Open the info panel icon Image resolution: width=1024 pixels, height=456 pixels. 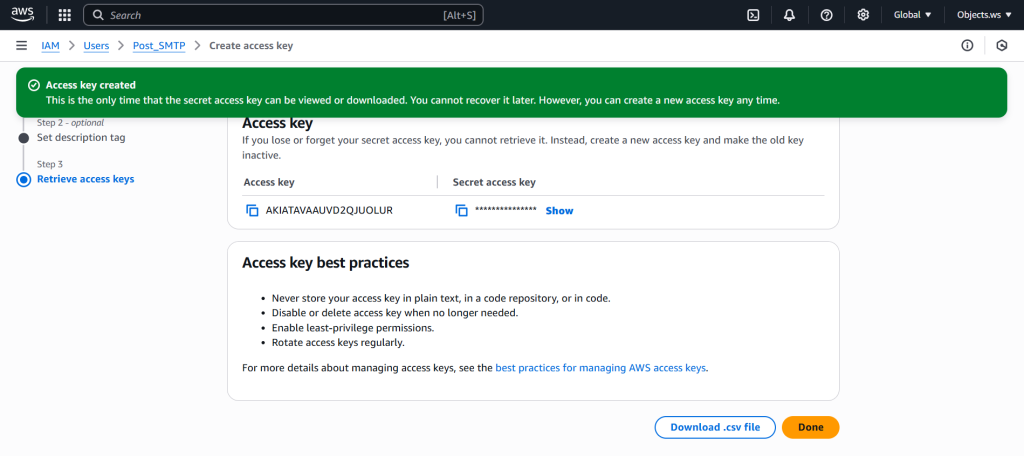(967, 46)
